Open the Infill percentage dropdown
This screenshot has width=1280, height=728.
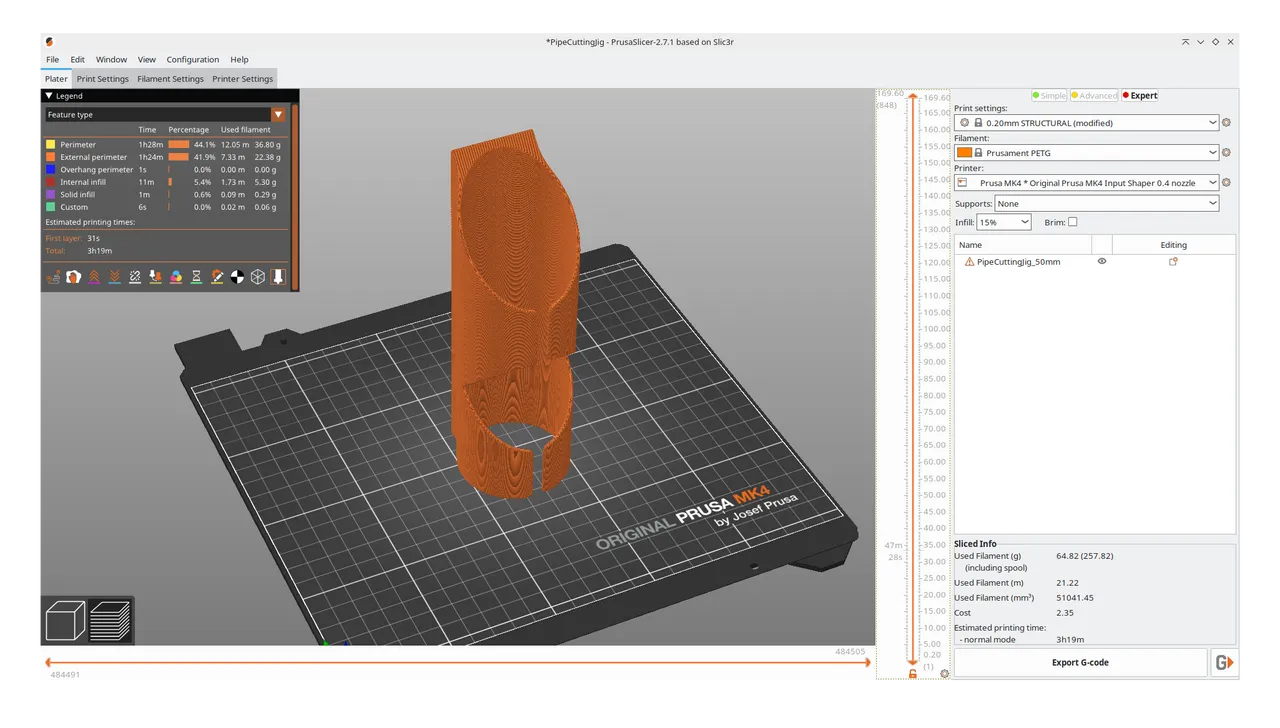click(x=1003, y=222)
